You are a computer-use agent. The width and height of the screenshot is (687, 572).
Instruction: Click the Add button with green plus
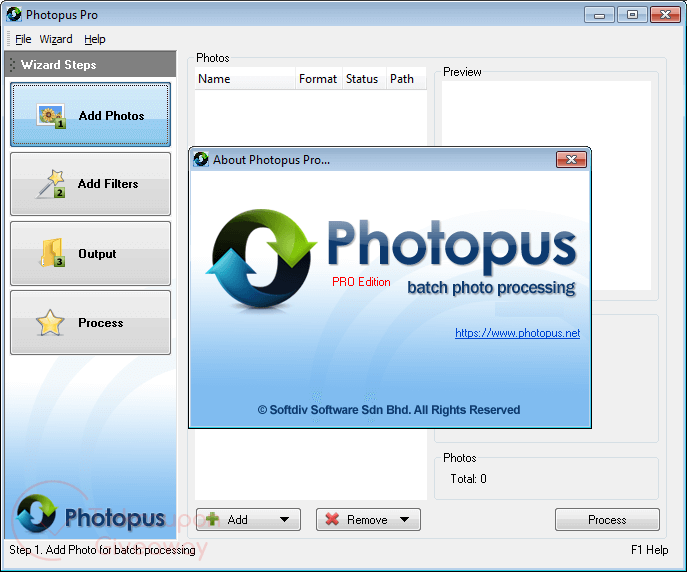pyautogui.click(x=248, y=519)
